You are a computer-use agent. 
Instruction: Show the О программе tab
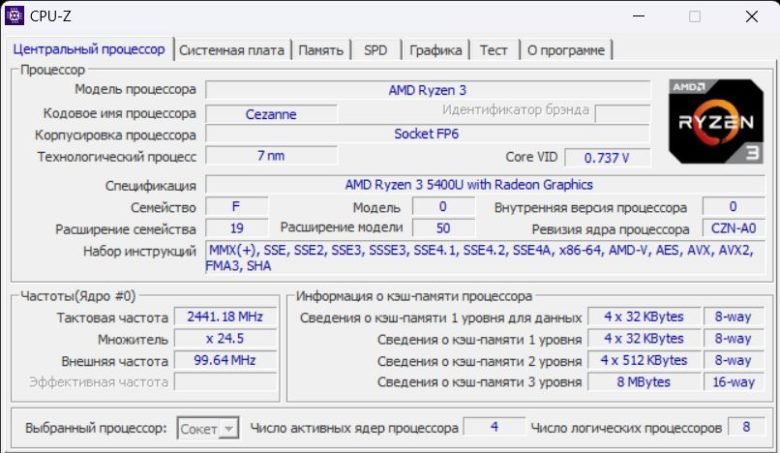566,50
